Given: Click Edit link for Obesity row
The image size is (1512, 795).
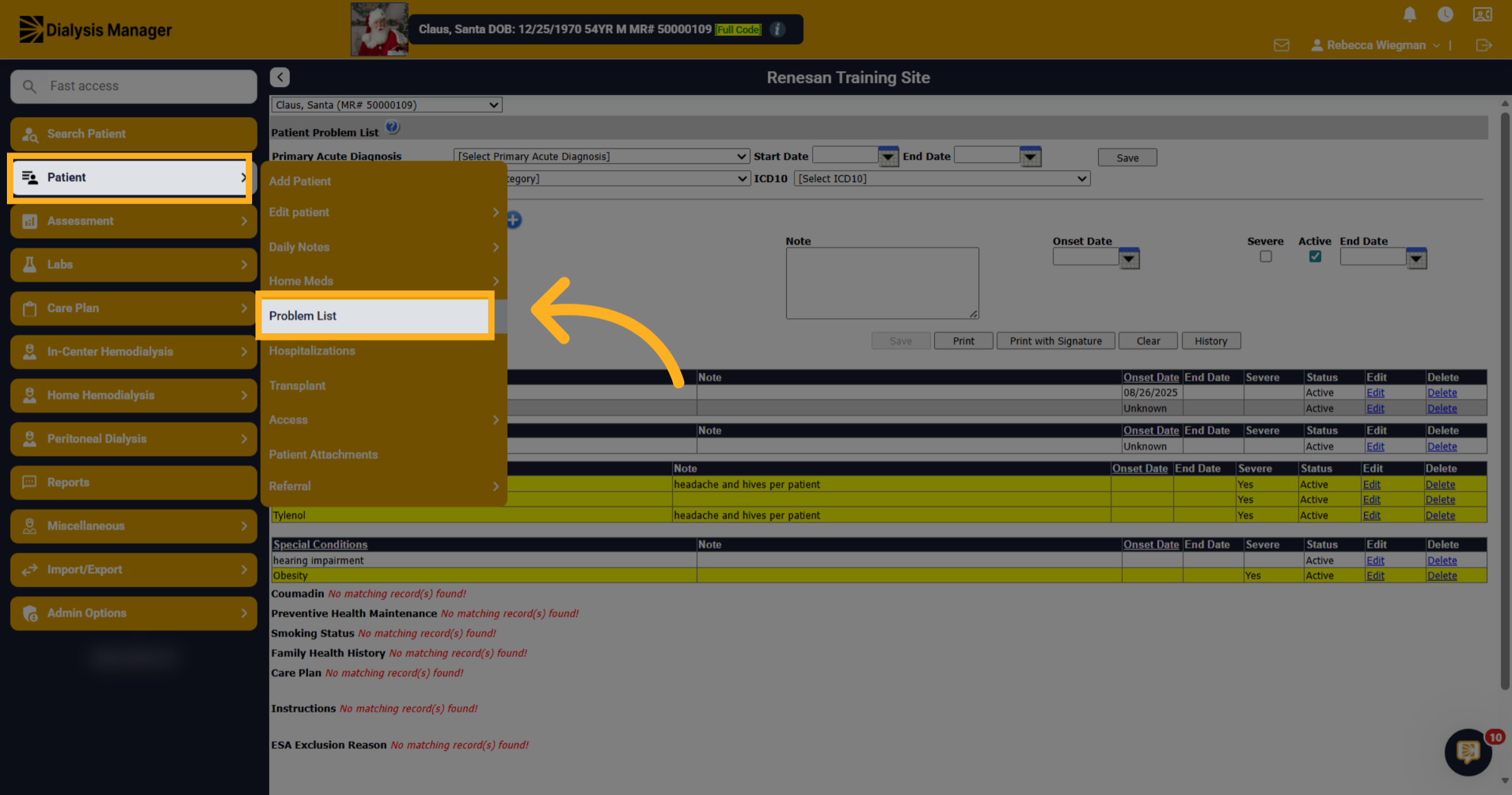Looking at the screenshot, I should point(1375,576).
